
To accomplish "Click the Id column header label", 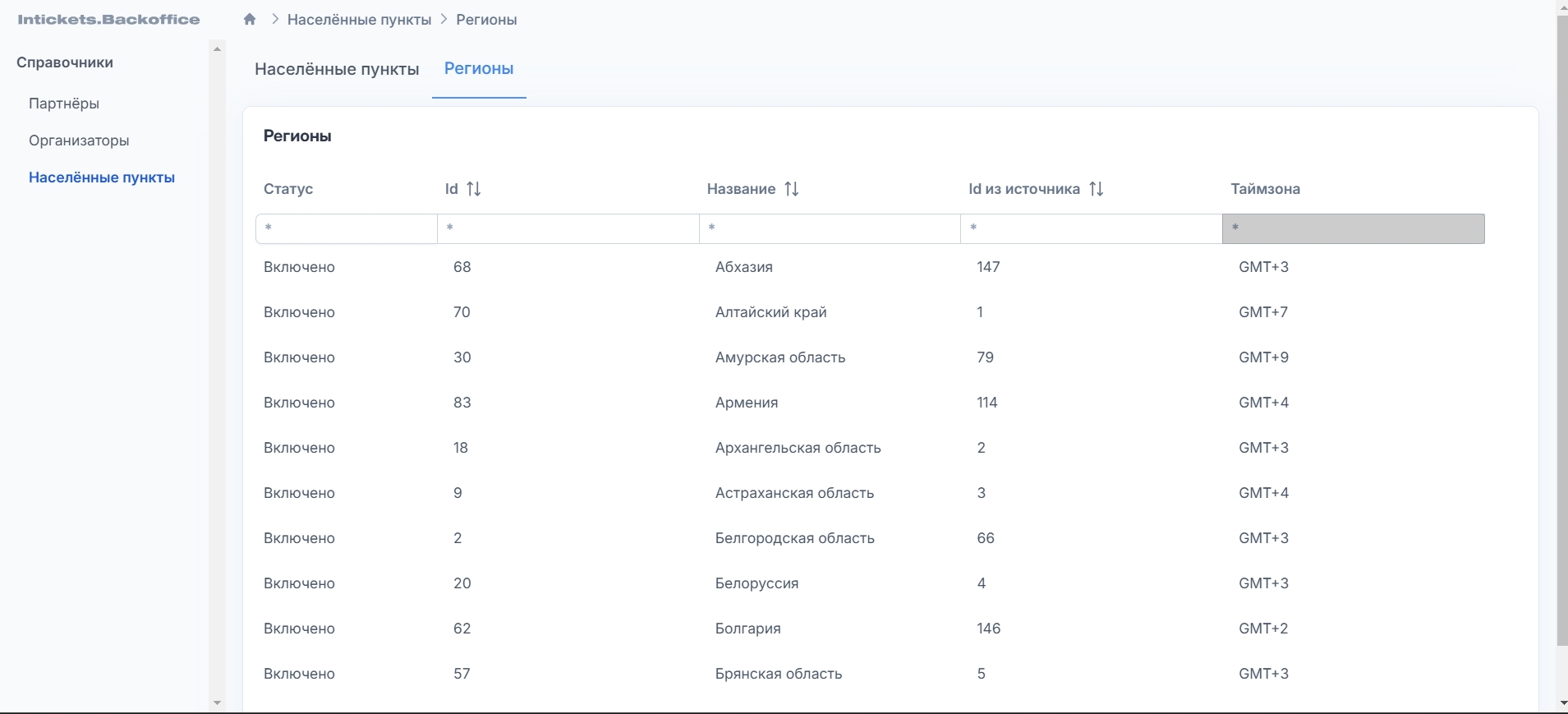I will [x=451, y=189].
